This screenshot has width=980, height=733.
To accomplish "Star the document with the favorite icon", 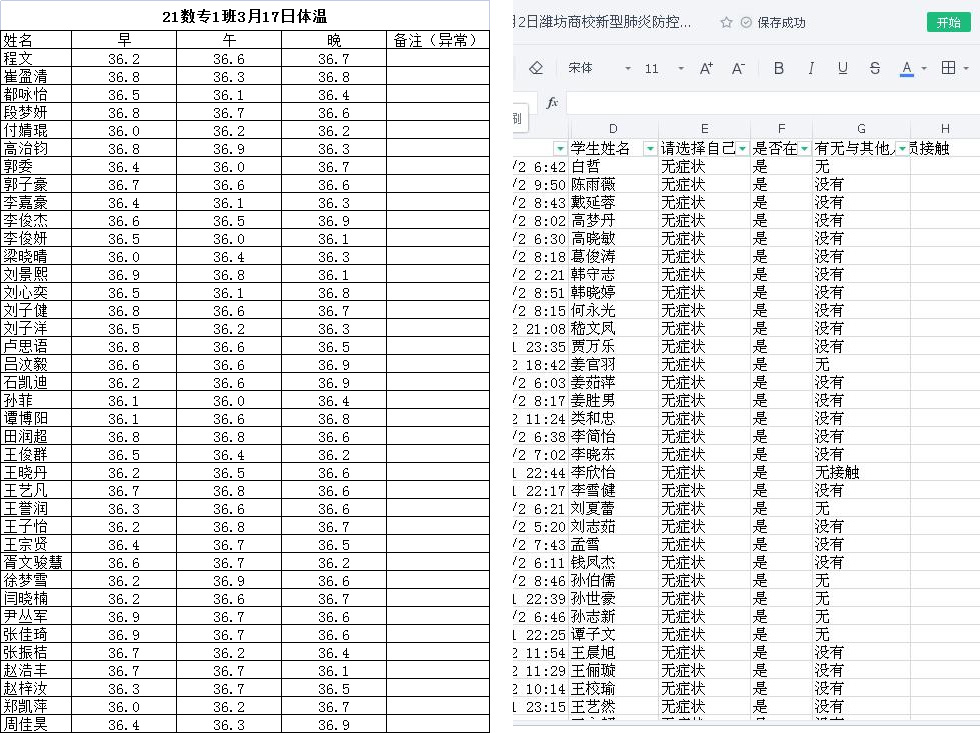I will coord(726,22).
